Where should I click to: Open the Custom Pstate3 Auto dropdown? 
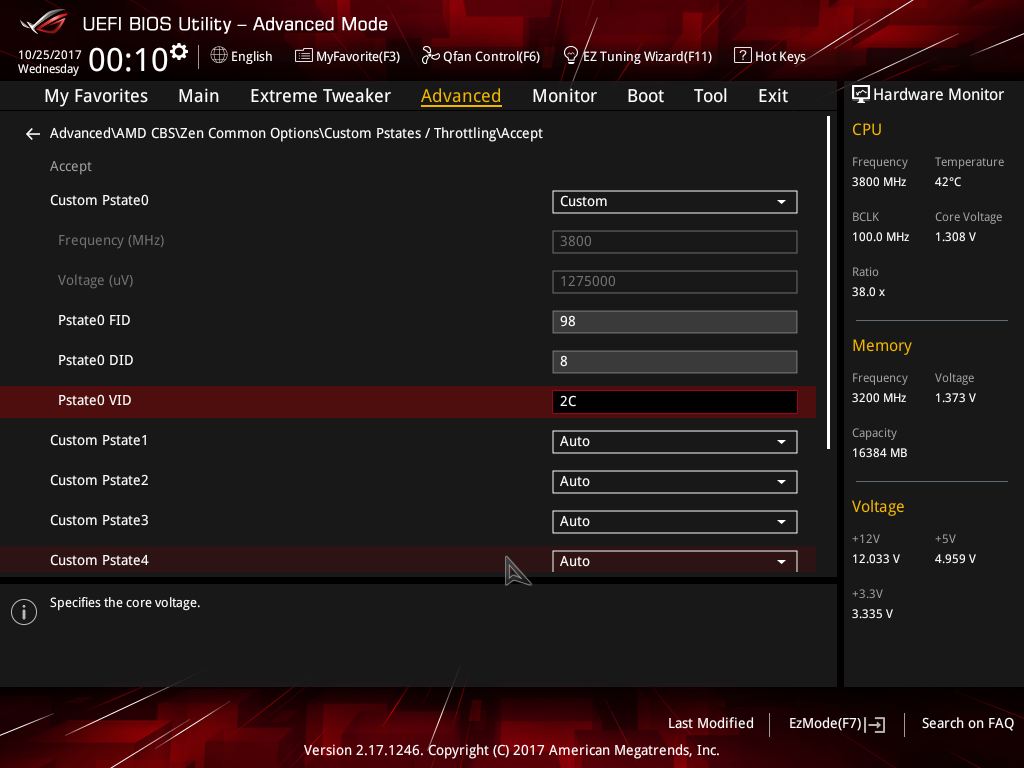tap(675, 521)
